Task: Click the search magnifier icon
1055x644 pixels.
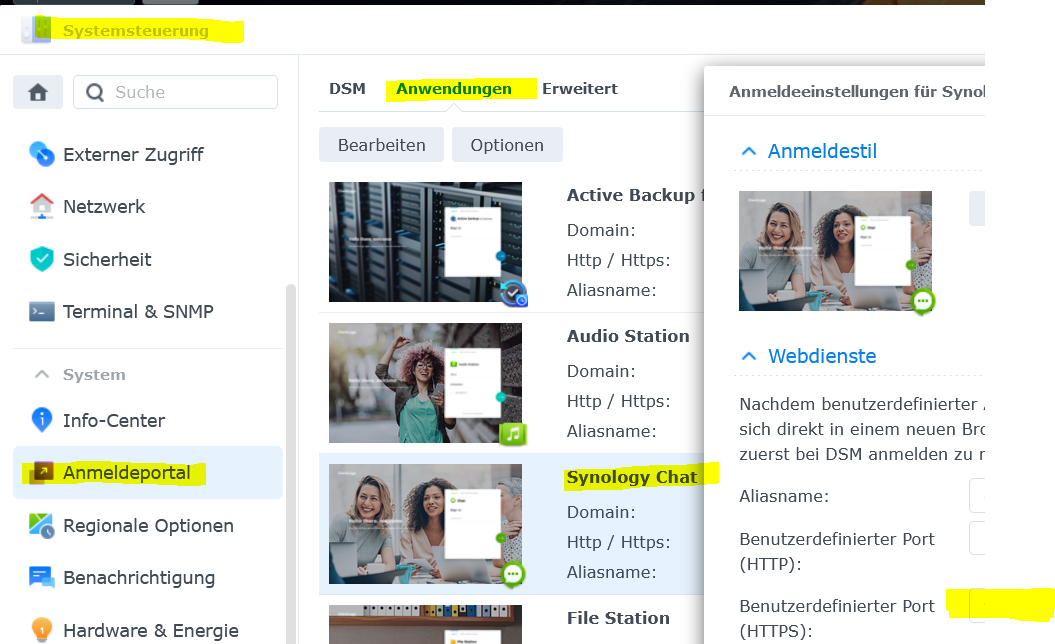Action: [95, 92]
